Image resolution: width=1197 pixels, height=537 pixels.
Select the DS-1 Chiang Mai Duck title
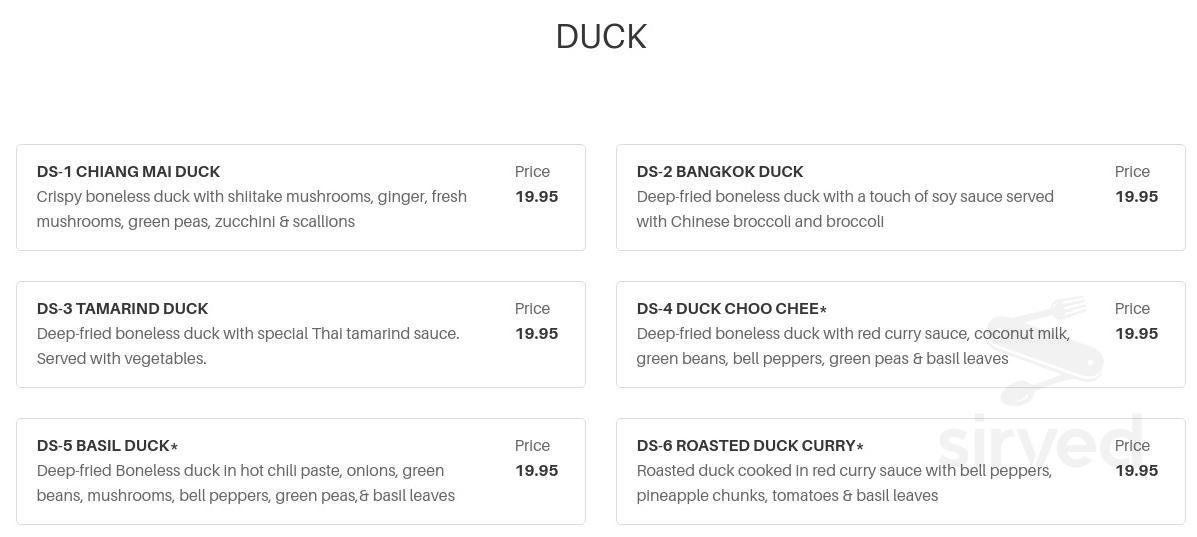[x=128, y=172]
